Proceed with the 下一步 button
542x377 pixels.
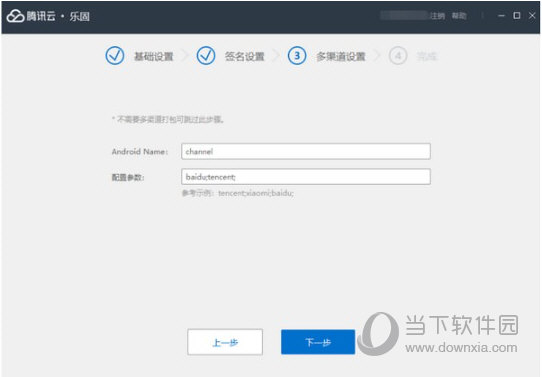click(x=318, y=342)
